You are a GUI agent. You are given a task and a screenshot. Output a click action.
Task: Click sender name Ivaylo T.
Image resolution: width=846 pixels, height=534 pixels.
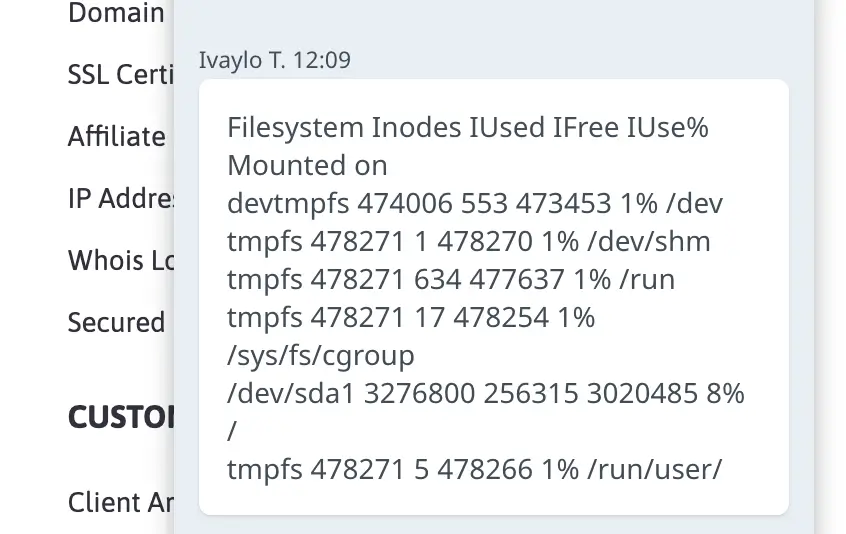pyautogui.click(x=243, y=60)
